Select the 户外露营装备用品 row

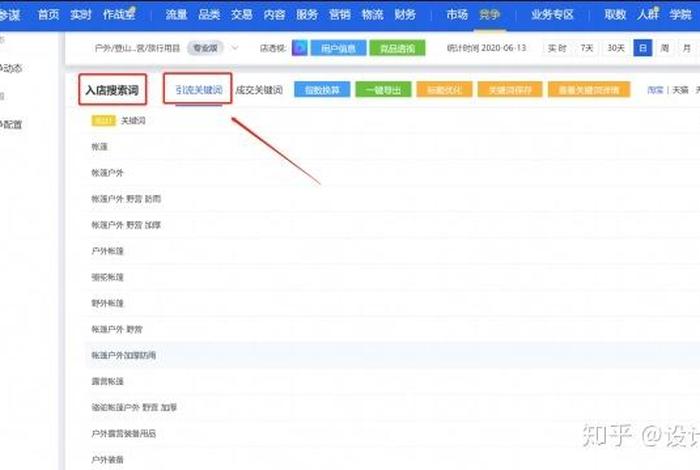click(x=124, y=433)
